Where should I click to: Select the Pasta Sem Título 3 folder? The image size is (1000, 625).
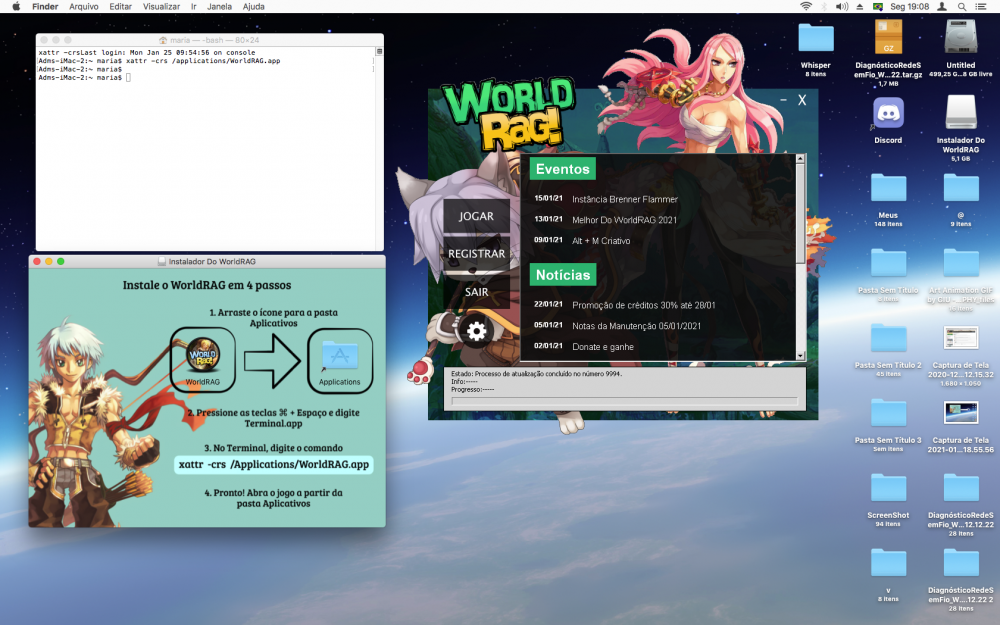tap(888, 413)
